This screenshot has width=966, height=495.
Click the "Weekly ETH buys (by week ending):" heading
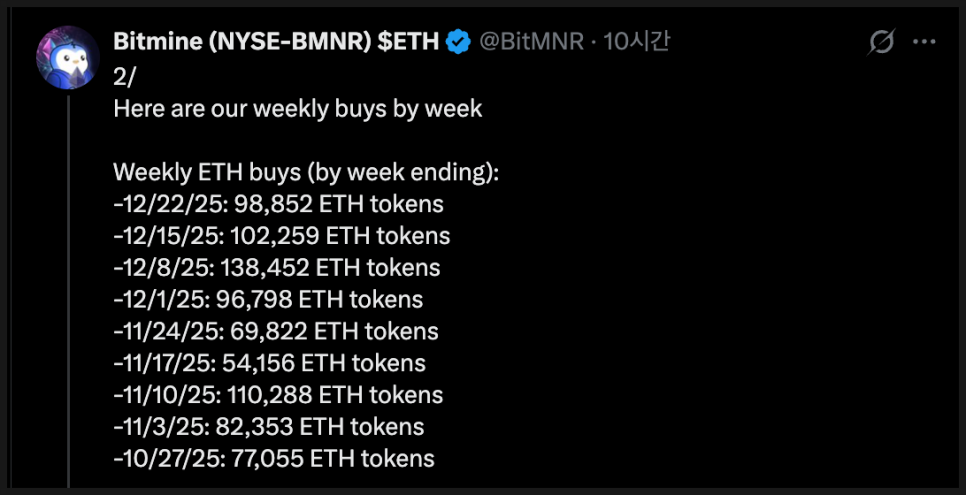(306, 172)
